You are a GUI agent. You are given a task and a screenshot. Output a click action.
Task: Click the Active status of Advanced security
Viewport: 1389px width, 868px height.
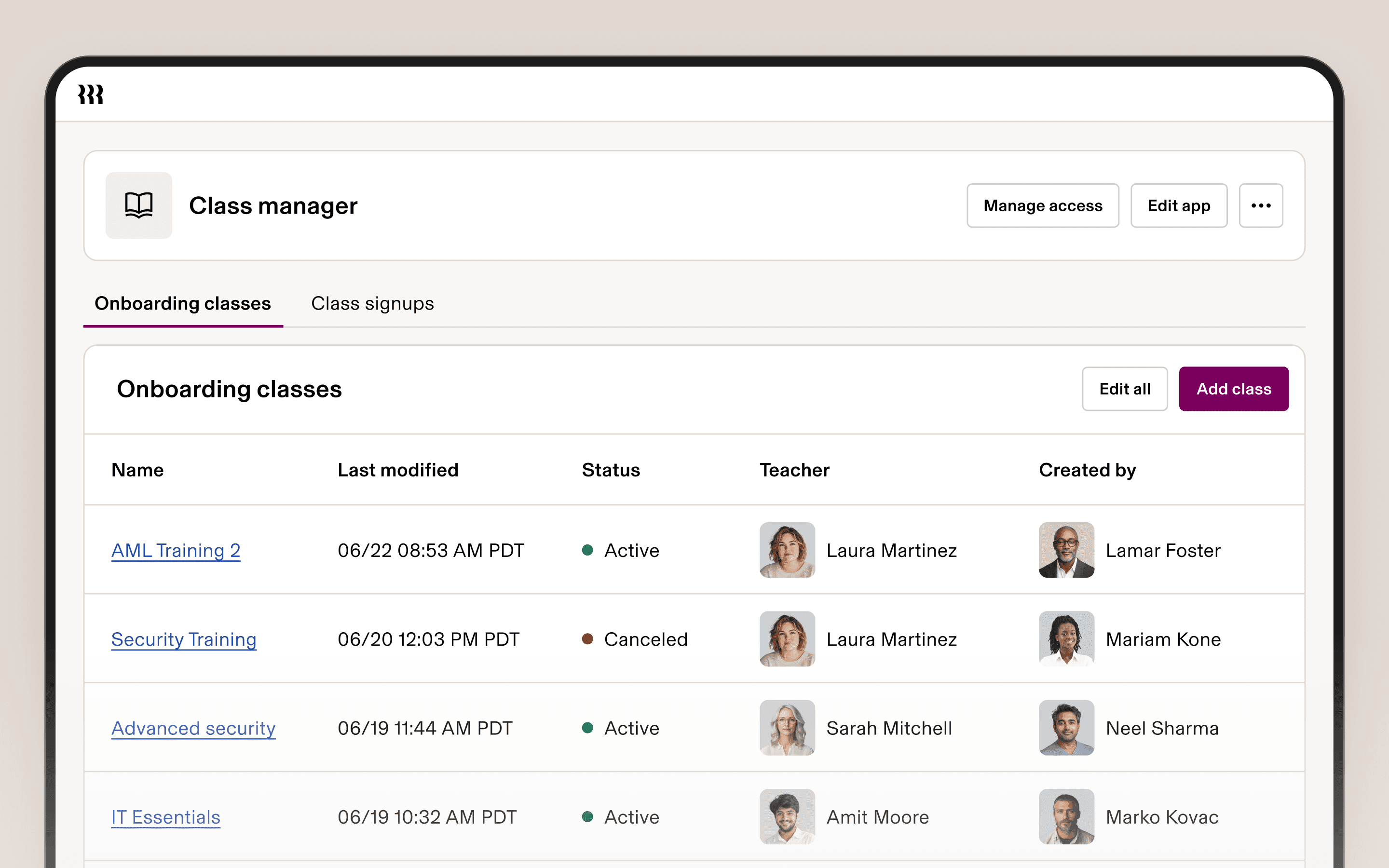pos(621,728)
